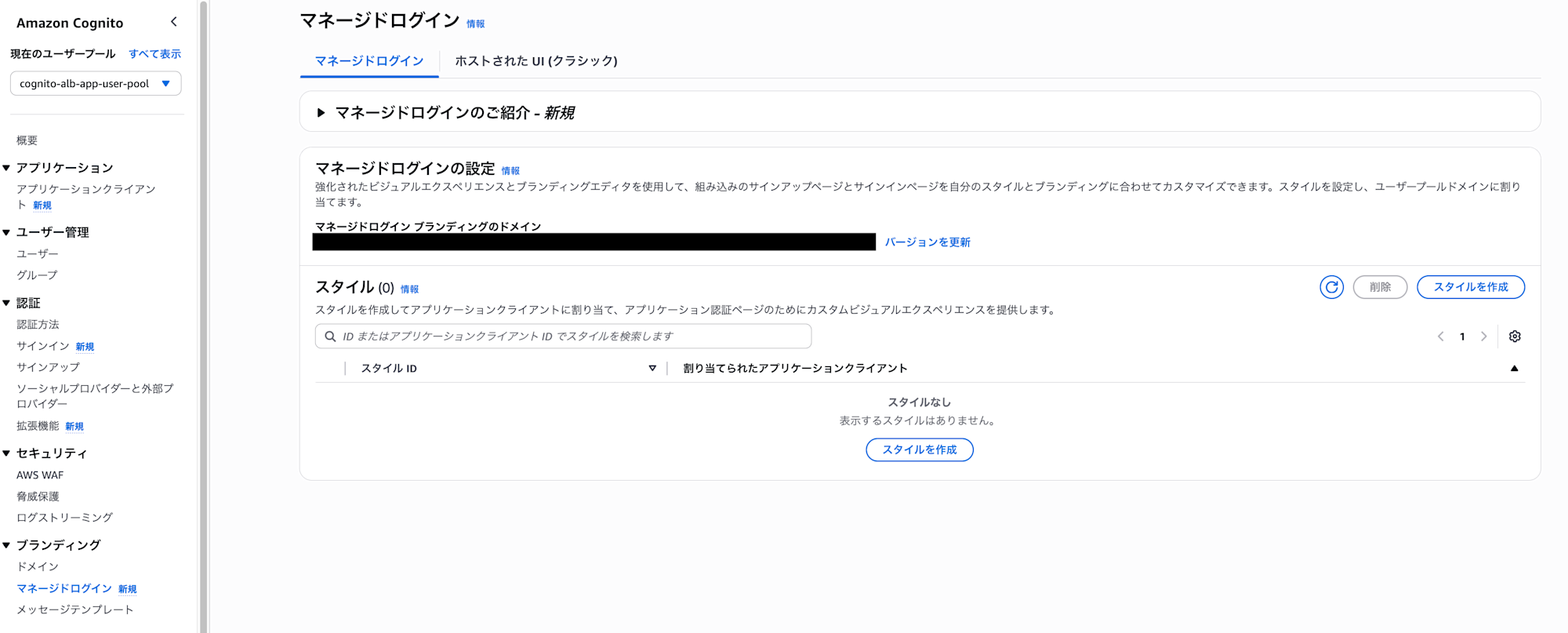This screenshot has width=1568, height=633.
Task: Refresh the styles list
Action: 1331,287
